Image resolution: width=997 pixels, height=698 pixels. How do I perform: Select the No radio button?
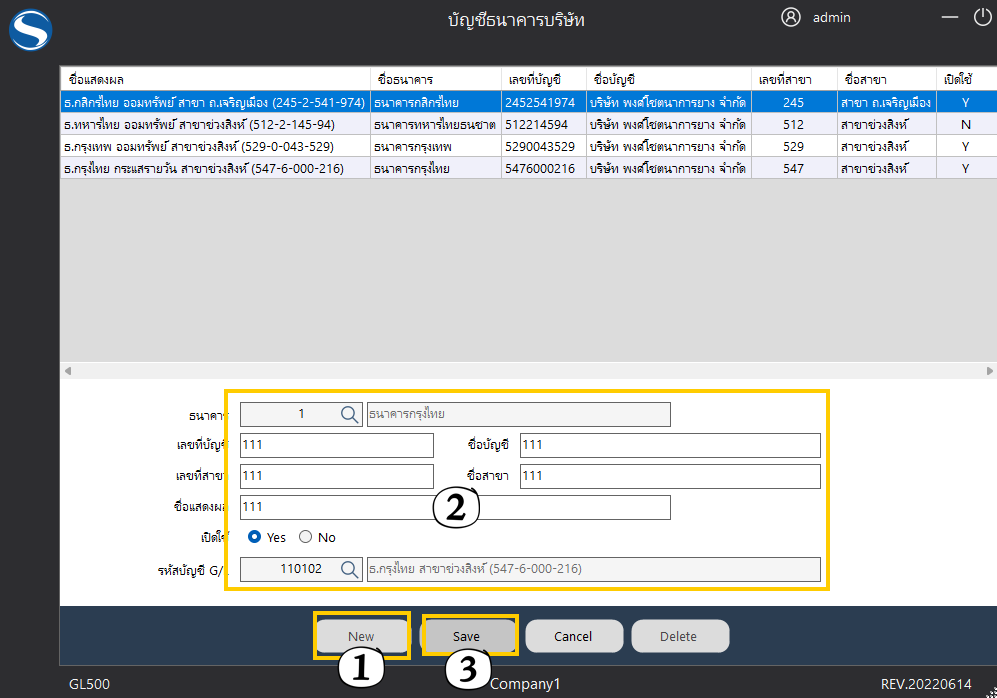306,537
